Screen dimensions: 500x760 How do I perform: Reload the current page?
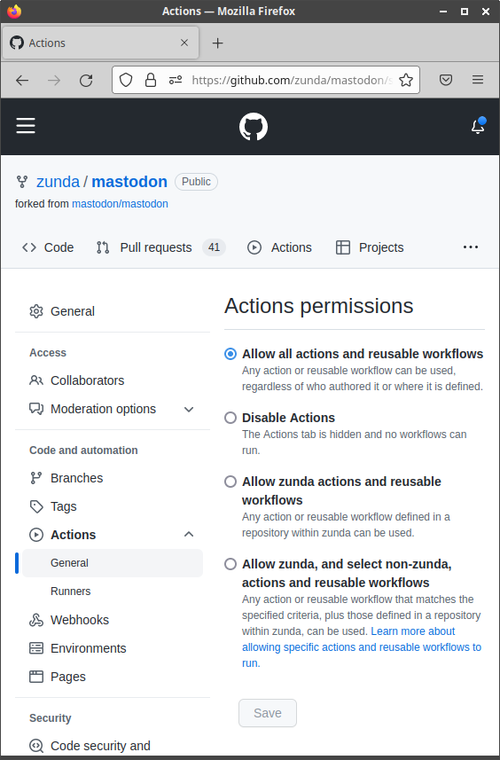point(86,80)
